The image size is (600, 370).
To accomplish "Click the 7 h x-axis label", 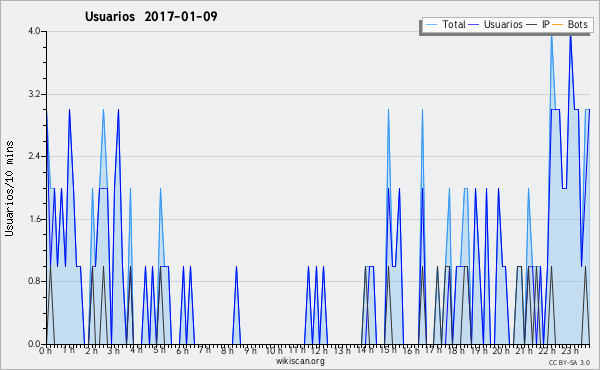I will (x=204, y=350).
